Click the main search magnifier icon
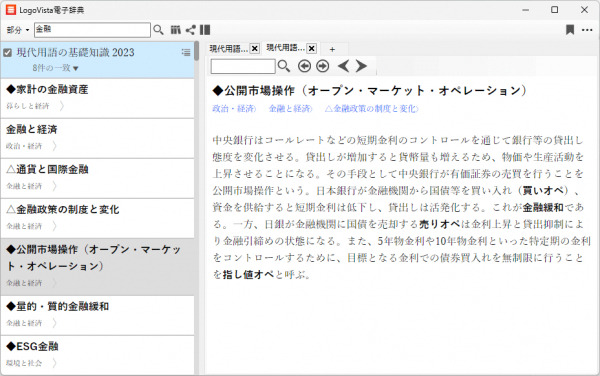The image size is (600, 376). pos(158,30)
